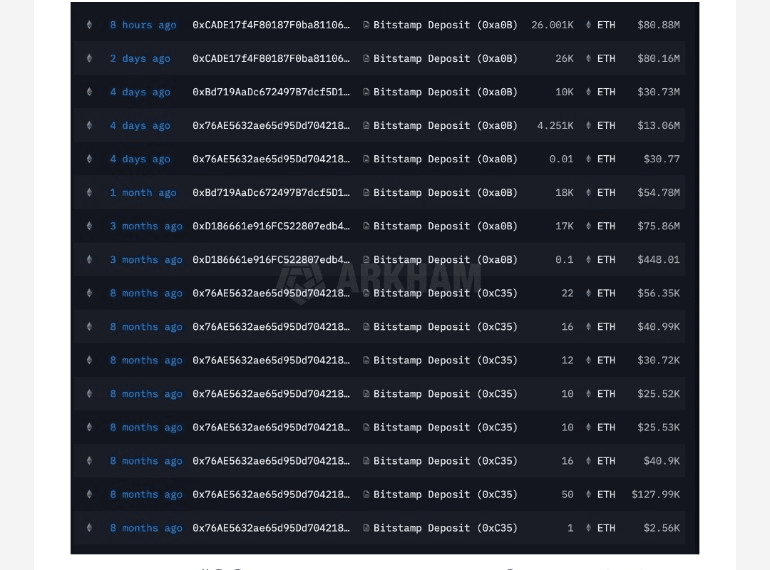
Task: Open the '2 days ago' transaction timestamp
Action: click(139, 59)
